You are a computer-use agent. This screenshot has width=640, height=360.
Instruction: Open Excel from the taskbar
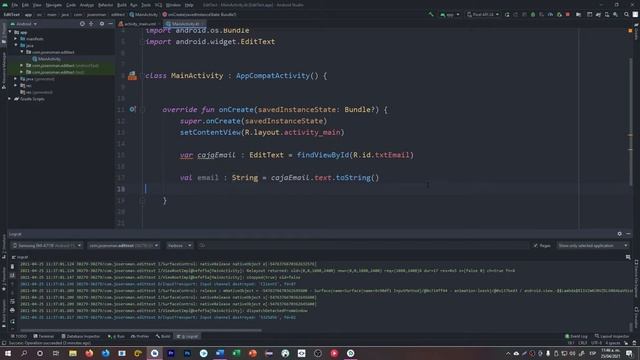point(236,353)
